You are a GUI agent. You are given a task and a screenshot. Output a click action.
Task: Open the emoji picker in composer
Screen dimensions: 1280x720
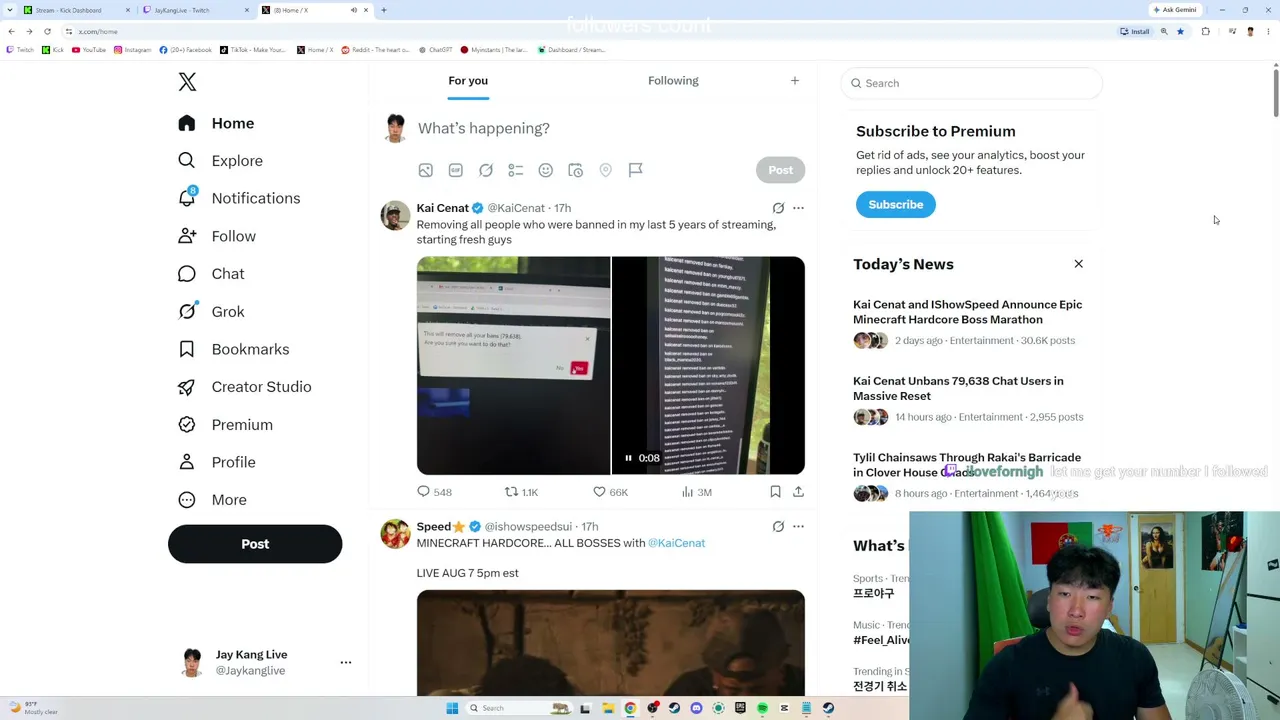pyautogui.click(x=546, y=170)
